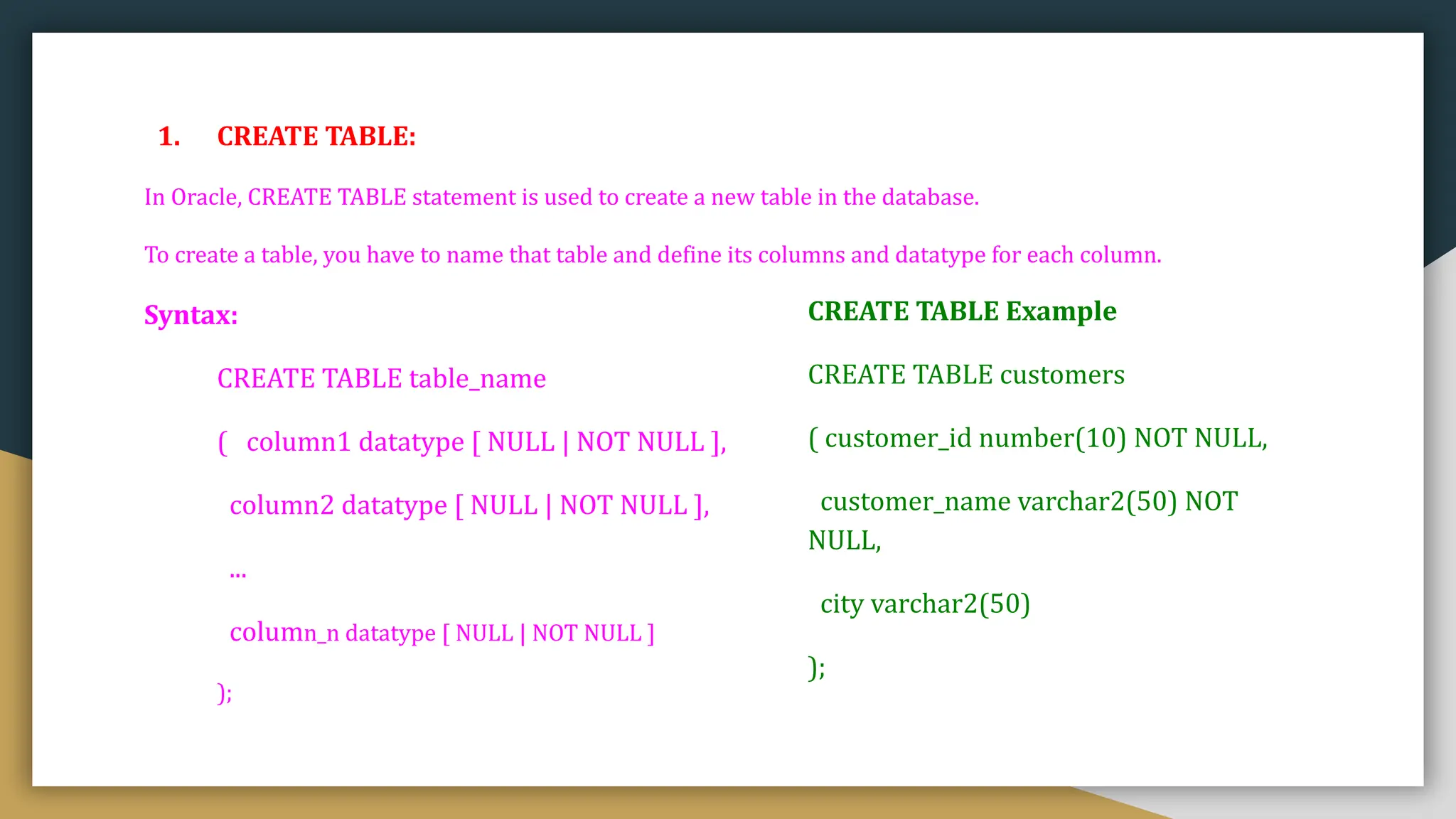Click the line "column2 datatype [ NULL | NOT NULL ],"
This screenshot has width=1456, height=819.
point(469,505)
